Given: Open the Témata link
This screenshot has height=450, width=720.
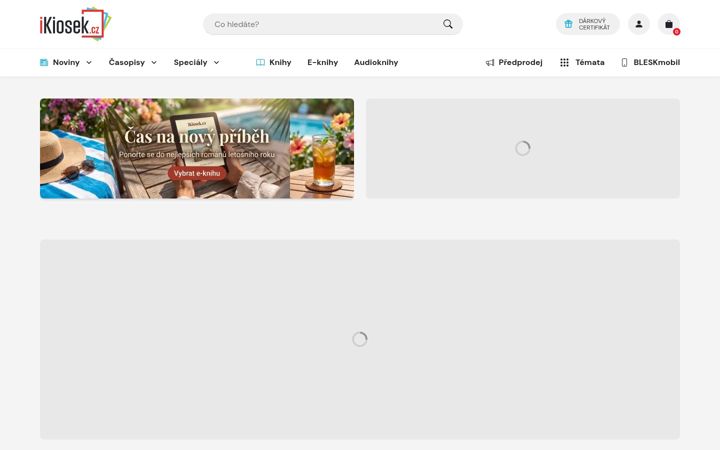Looking at the screenshot, I should click(x=582, y=62).
